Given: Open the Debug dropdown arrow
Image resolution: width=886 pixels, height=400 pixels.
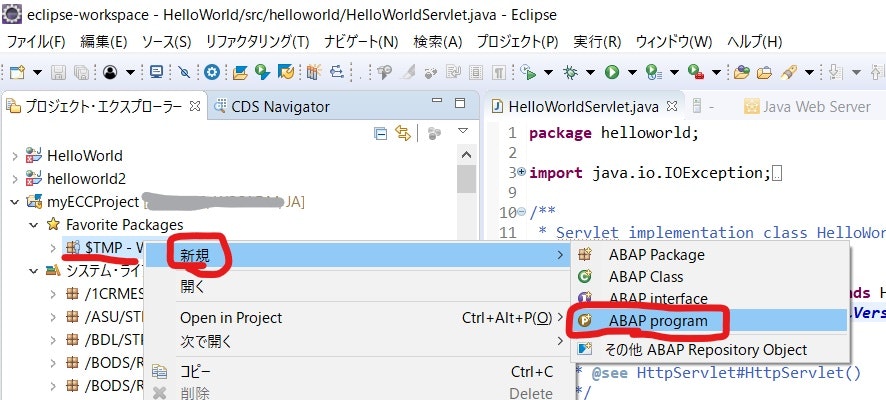Looking at the screenshot, I should pos(590,72).
